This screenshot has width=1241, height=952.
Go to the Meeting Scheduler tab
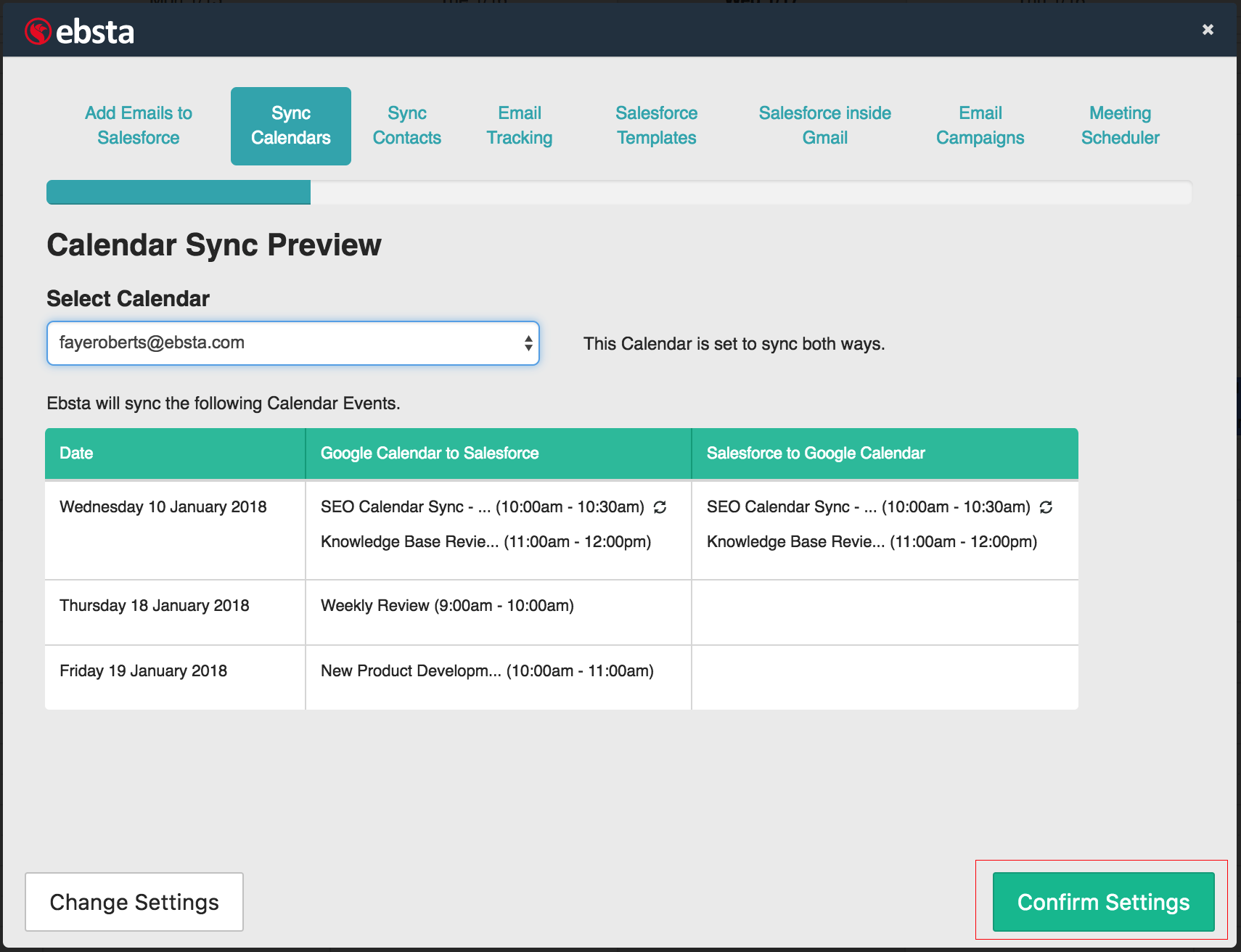pos(1120,126)
